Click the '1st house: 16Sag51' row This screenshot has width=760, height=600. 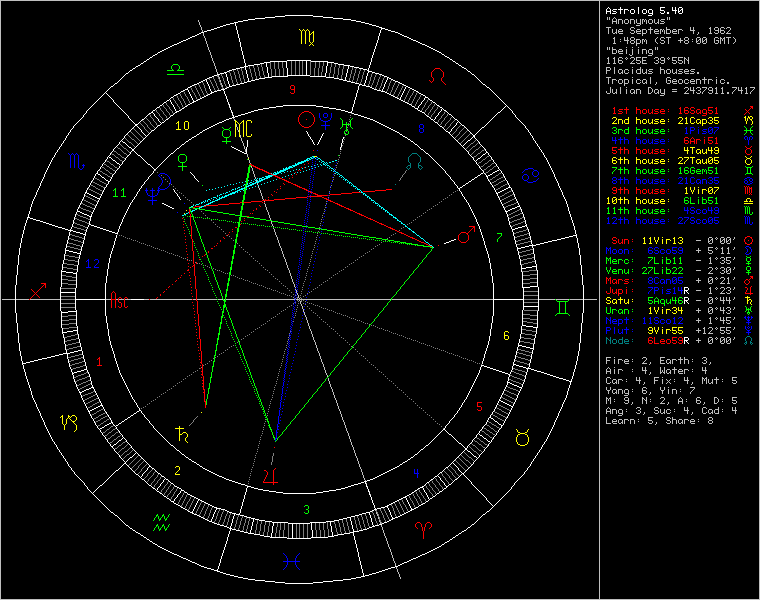[682, 111]
